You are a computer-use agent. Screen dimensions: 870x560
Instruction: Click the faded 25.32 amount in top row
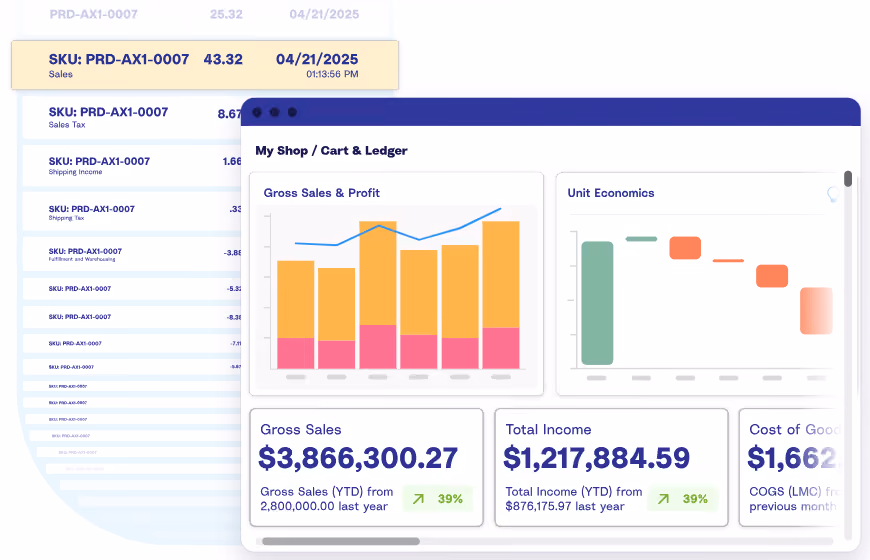(x=226, y=14)
